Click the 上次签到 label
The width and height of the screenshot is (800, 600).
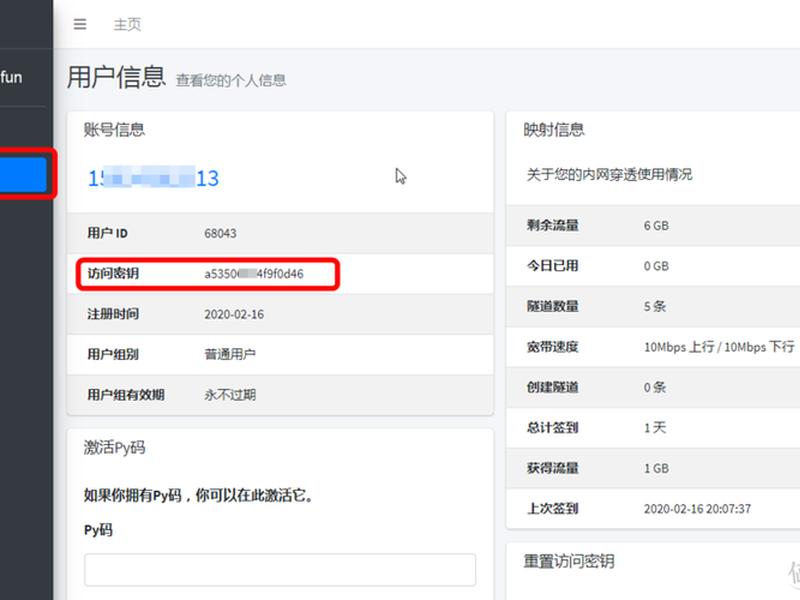(x=553, y=508)
